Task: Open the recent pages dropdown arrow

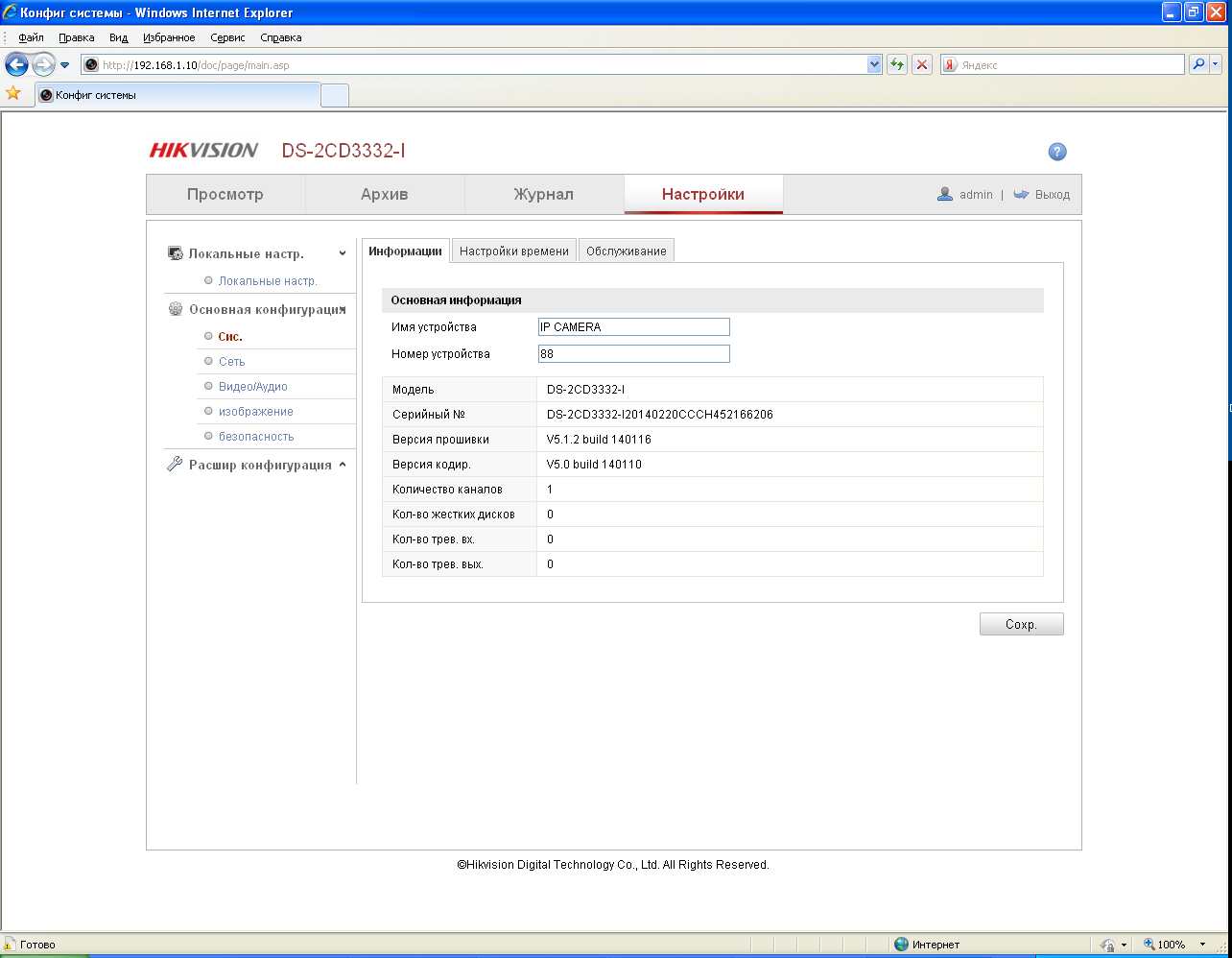Action: pyautogui.click(x=65, y=65)
